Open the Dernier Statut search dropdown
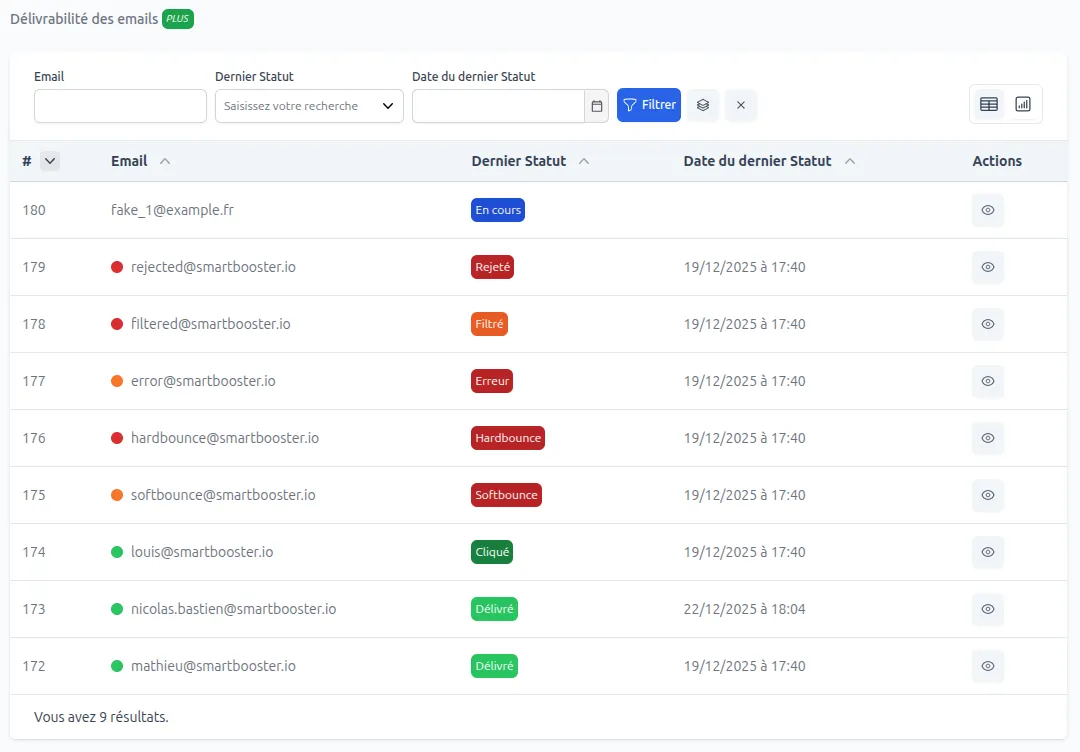The height and width of the screenshot is (752, 1080). point(308,104)
